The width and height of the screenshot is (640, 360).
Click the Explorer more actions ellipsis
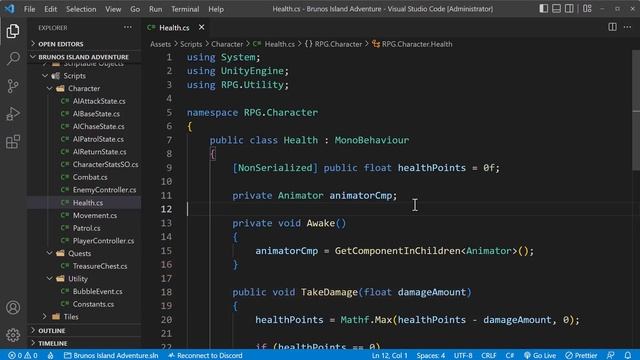coord(128,27)
